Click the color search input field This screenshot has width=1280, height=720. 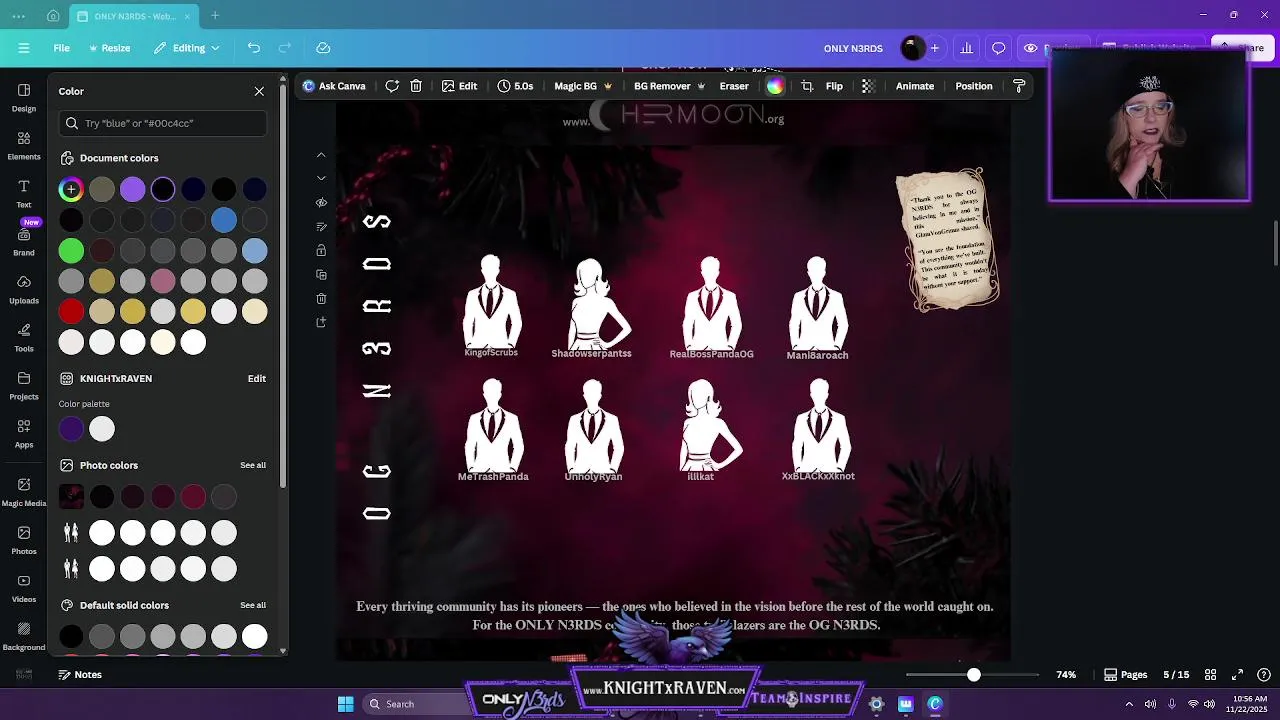tap(163, 123)
